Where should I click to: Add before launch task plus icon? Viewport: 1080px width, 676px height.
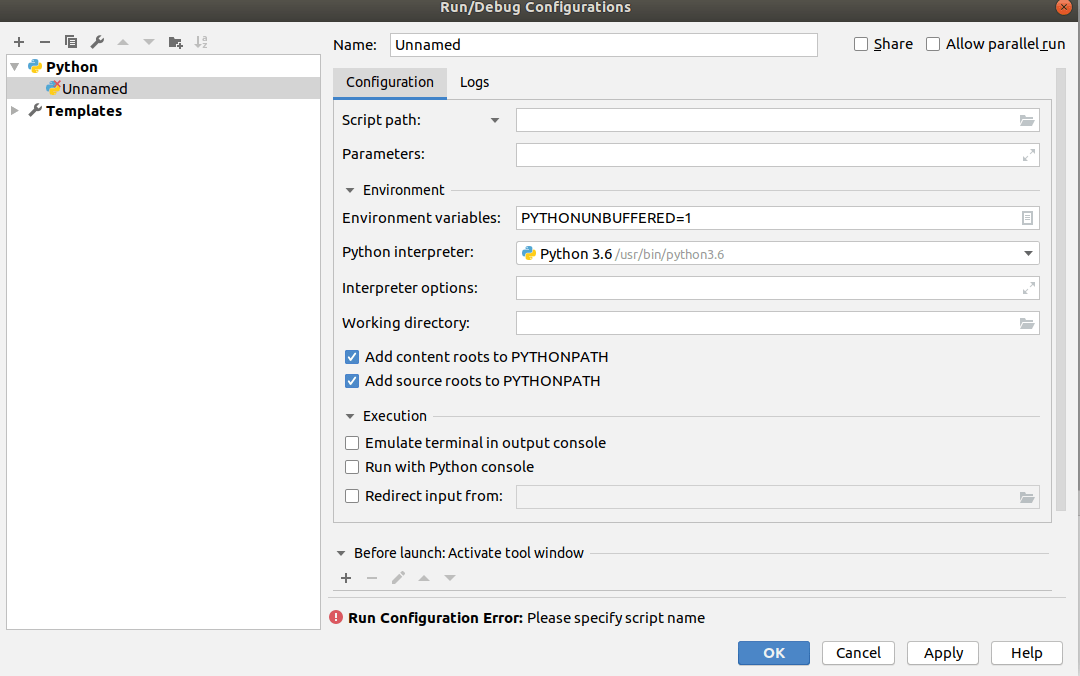346,578
